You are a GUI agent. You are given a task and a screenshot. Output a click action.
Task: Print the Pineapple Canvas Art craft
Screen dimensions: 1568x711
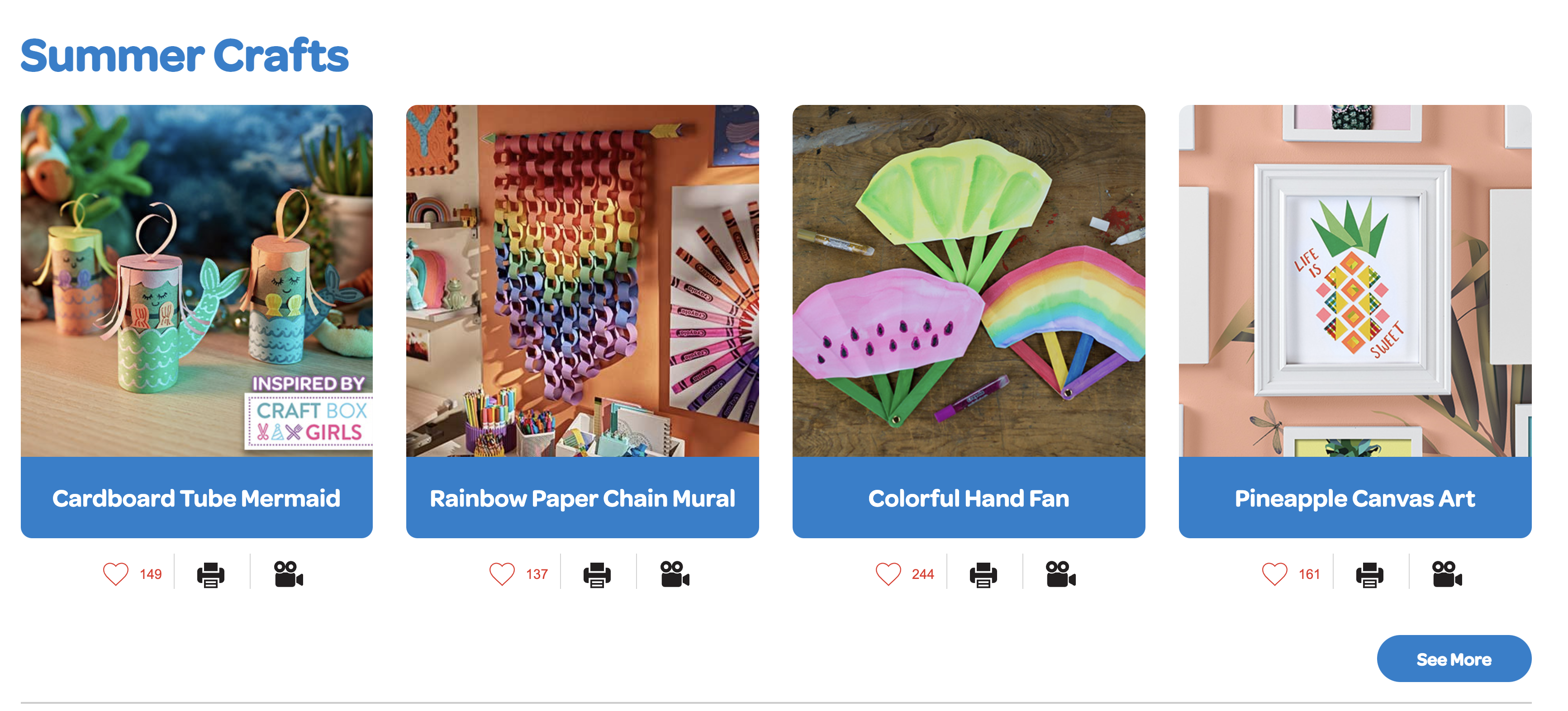click(1369, 575)
